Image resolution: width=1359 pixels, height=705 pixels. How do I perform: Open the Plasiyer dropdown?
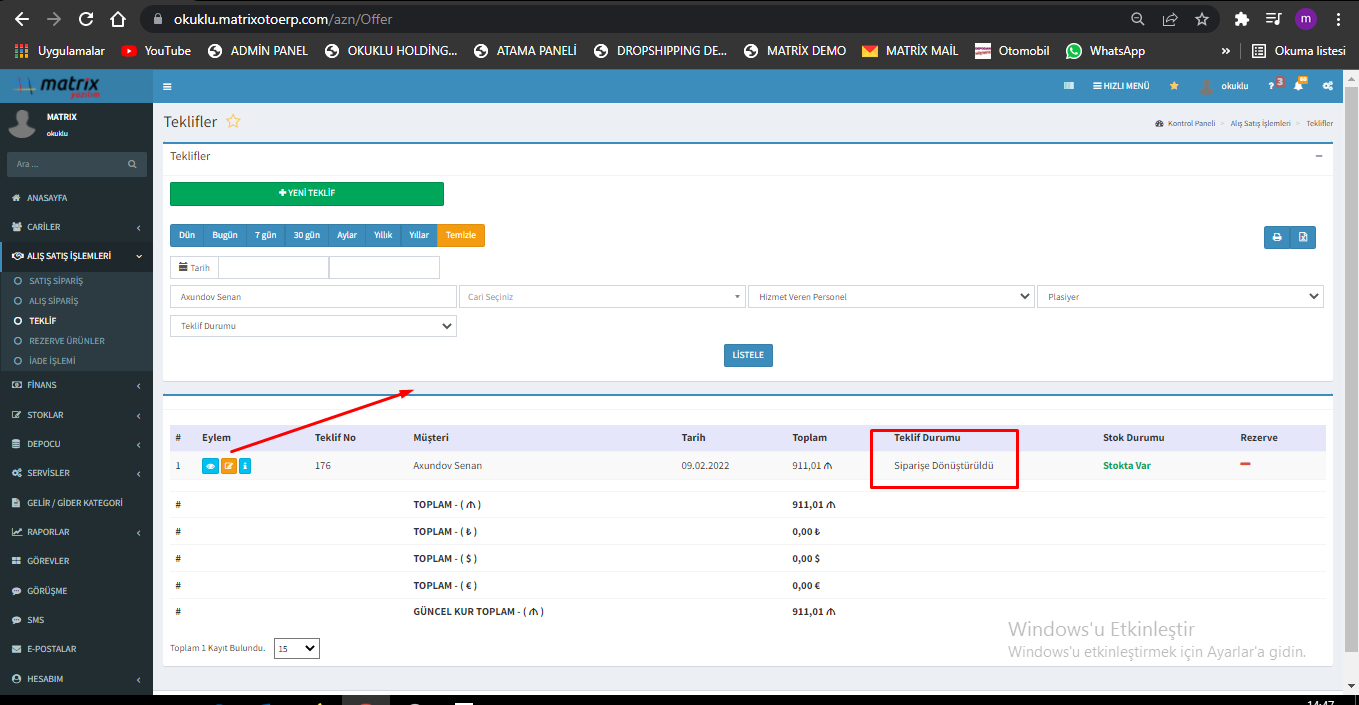coord(1179,297)
